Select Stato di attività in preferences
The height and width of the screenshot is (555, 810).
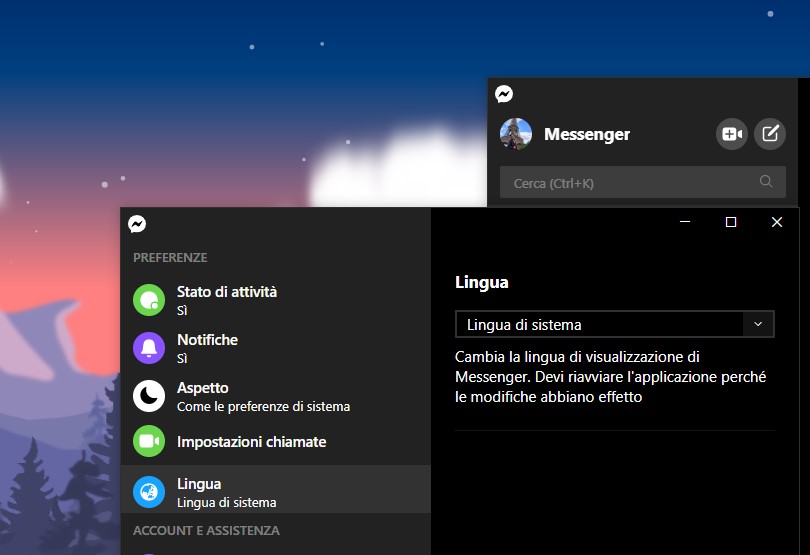pos(276,300)
